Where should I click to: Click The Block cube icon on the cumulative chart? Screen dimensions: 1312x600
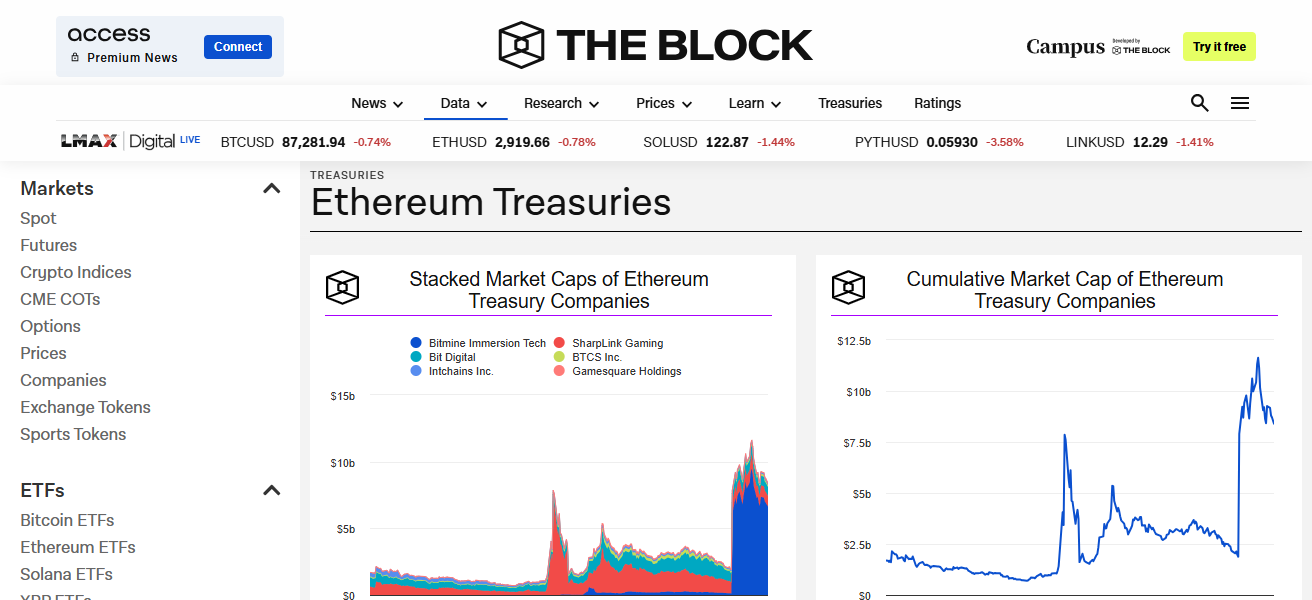848,288
